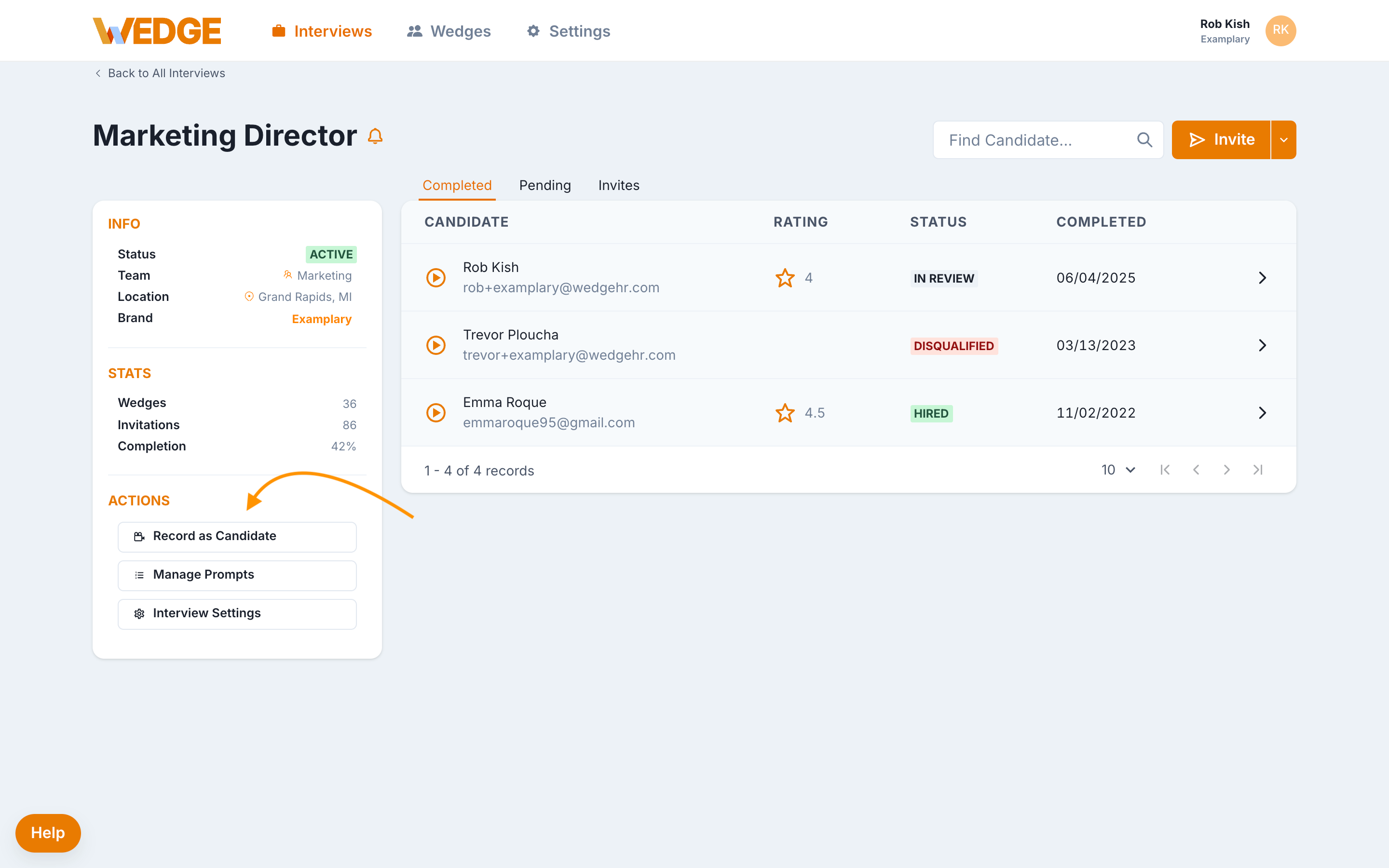Viewport: 1389px width, 868px height.
Task: Open Manage Prompts
Action: tap(237, 575)
